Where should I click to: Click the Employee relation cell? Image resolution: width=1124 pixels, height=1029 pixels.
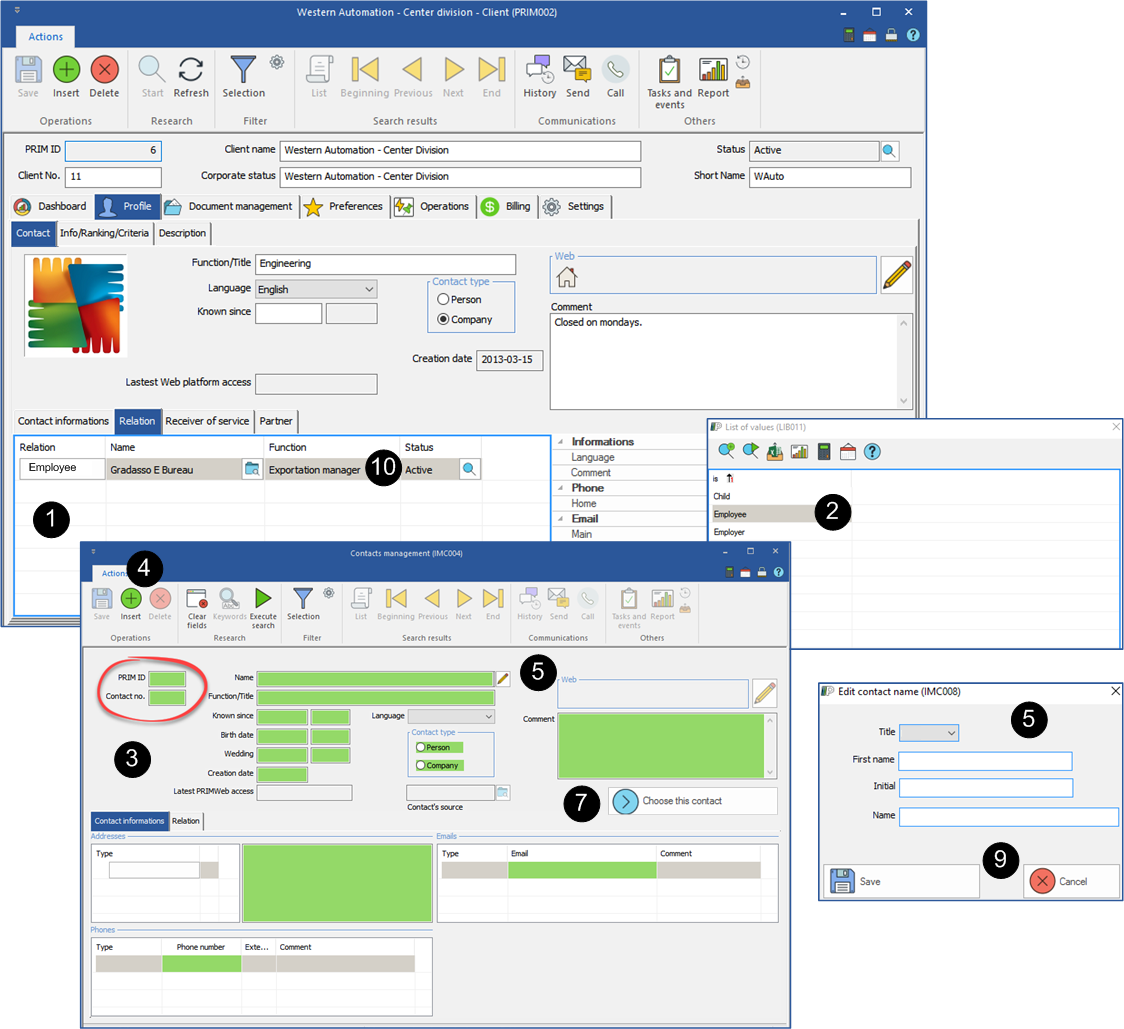[x=62, y=468]
